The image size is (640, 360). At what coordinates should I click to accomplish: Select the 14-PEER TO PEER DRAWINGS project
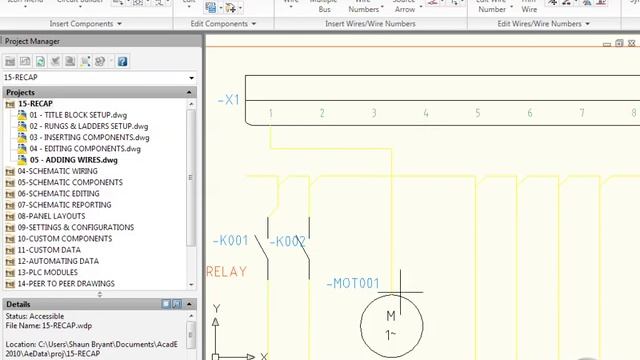[x=66, y=284]
